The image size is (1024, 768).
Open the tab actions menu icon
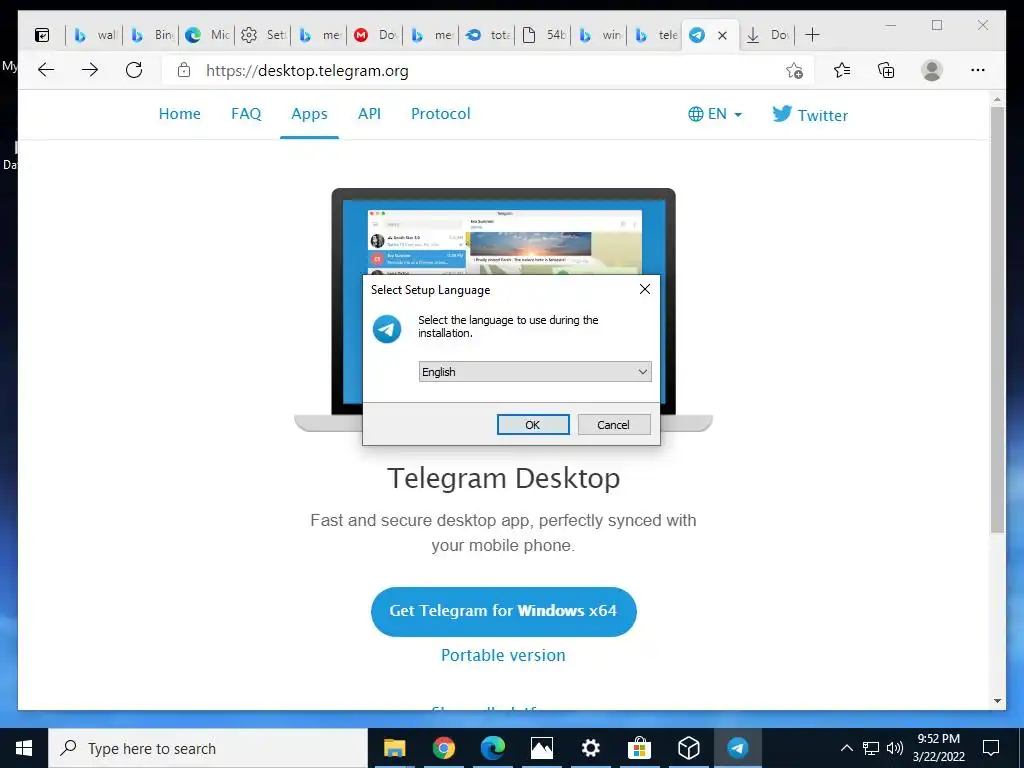click(x=42, y=35)
